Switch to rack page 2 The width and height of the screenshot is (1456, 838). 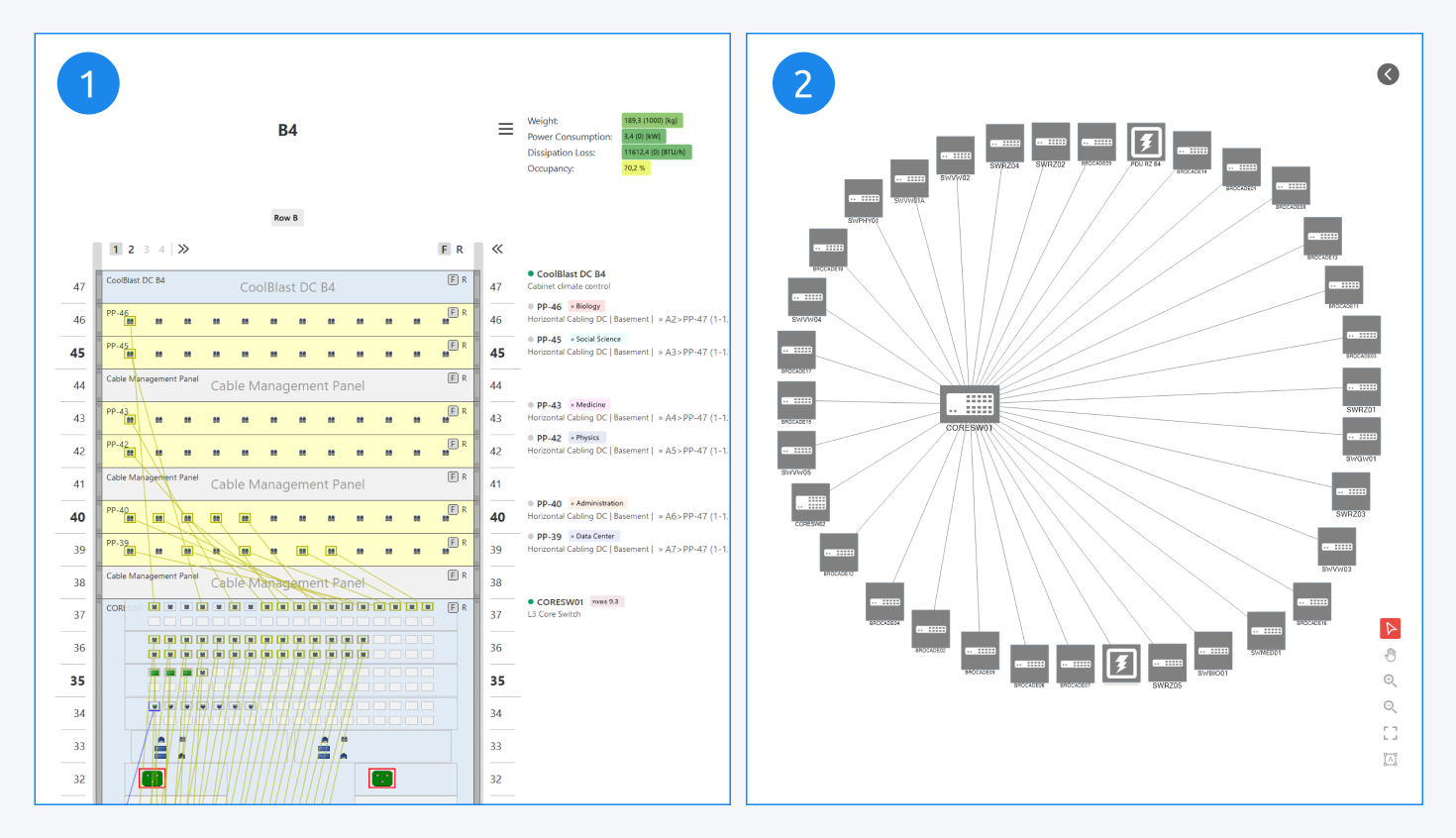131,249
